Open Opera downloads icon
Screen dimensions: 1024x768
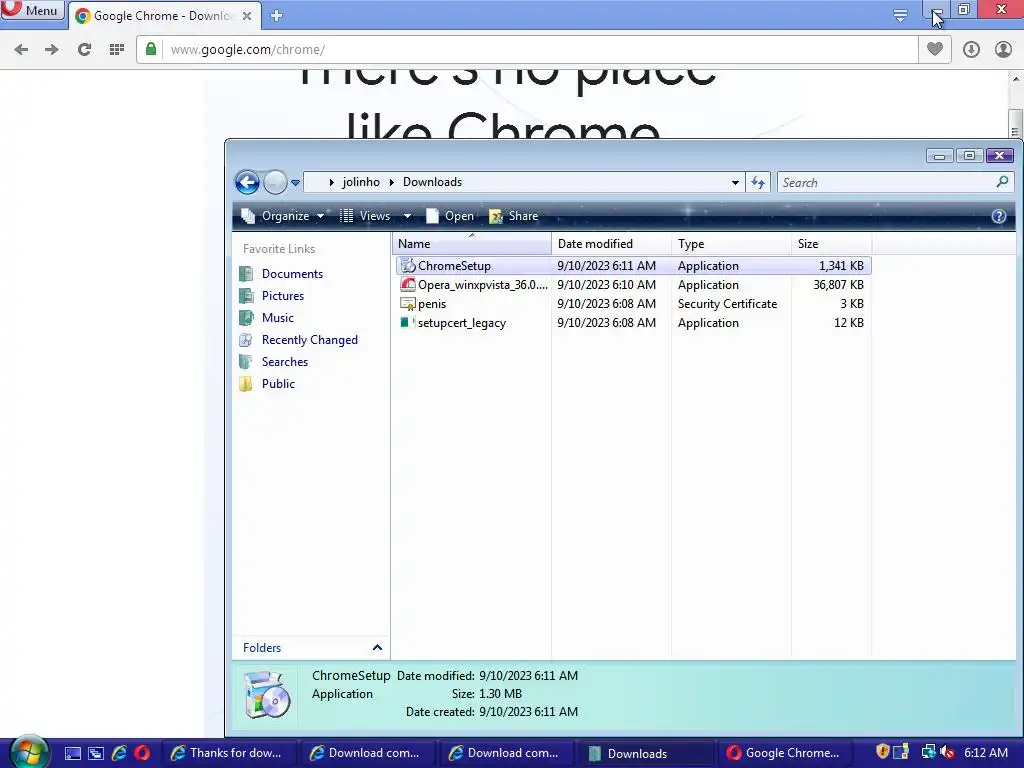[x=971, y=50]
